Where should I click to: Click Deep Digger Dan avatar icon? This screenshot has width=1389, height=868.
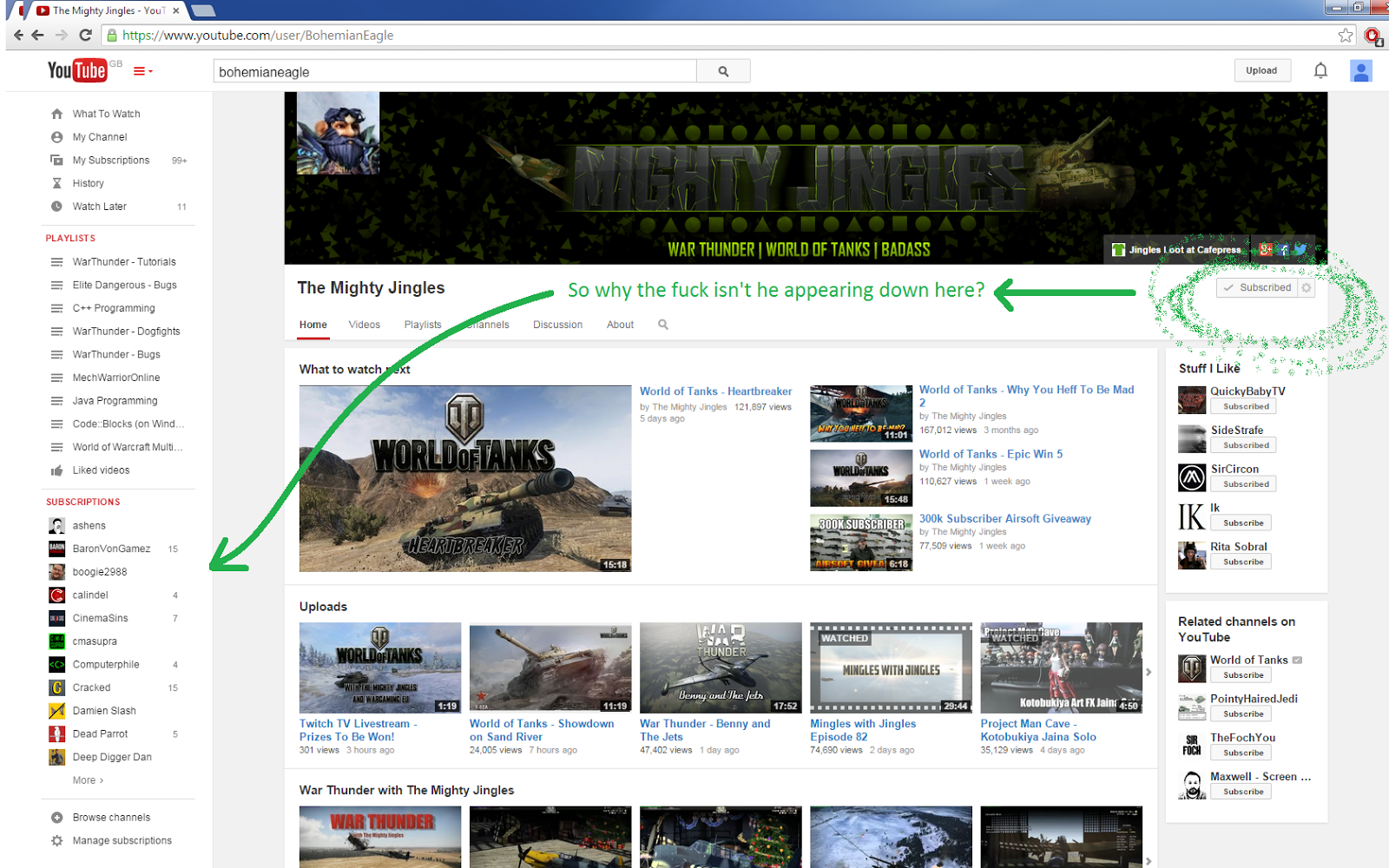(57, 757)
